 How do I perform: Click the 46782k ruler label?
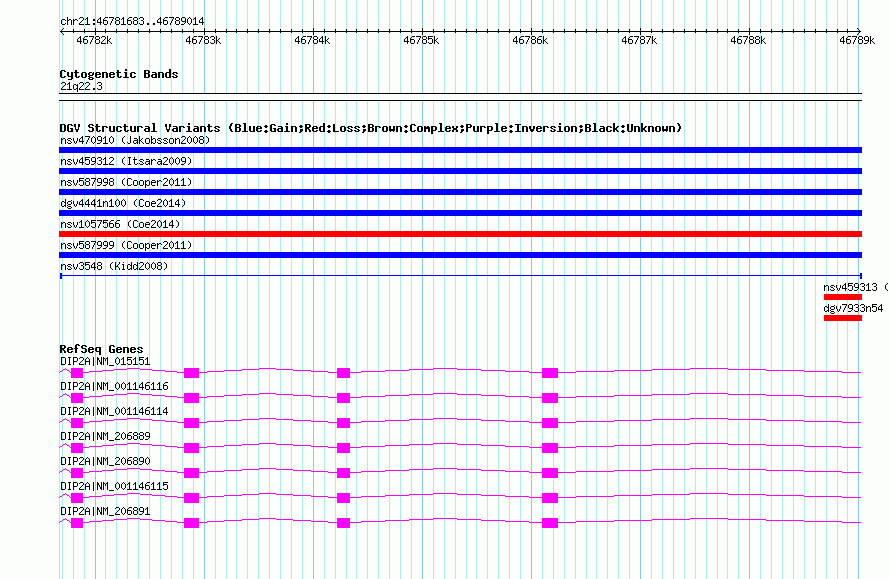94,40
